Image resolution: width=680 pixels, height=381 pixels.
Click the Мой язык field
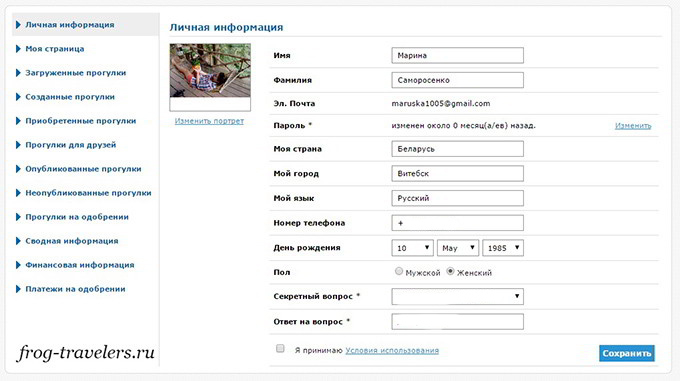click(458, 198)
